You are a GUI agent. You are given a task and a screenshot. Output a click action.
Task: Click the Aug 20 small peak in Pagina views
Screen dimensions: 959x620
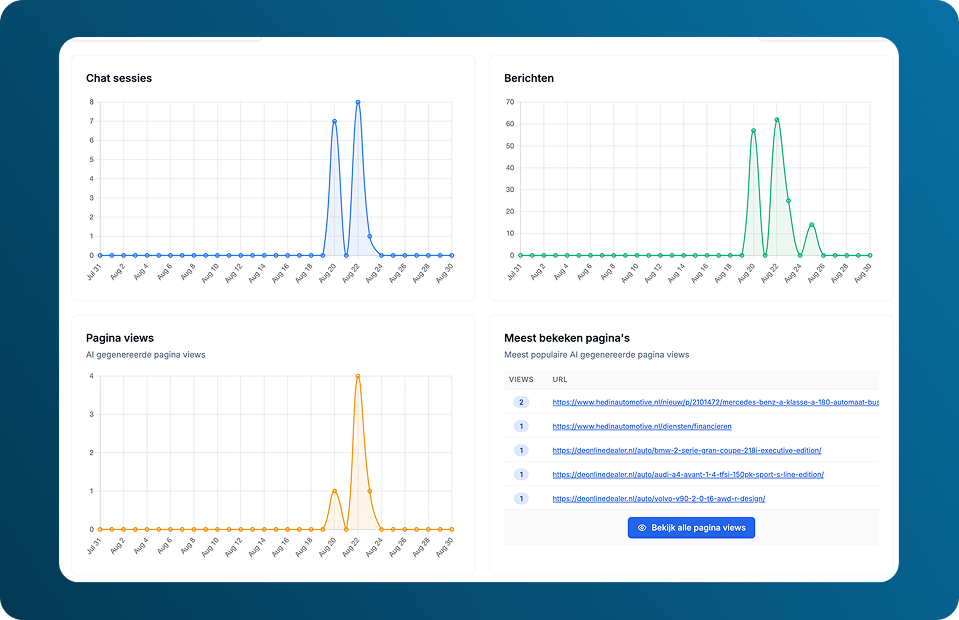point(334,490)
